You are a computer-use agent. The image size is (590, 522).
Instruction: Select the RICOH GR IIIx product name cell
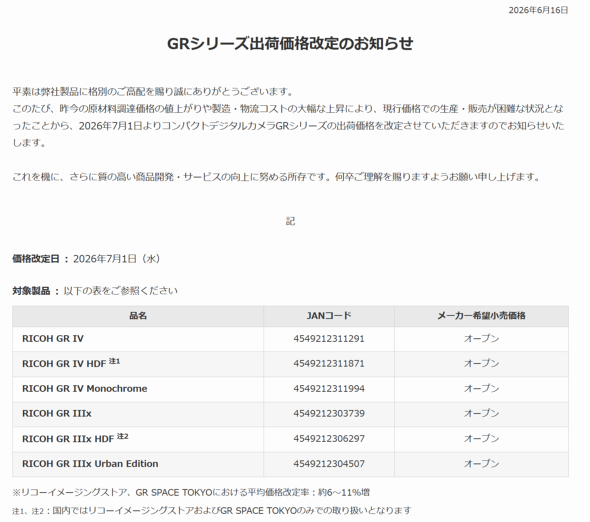point(138,414)
